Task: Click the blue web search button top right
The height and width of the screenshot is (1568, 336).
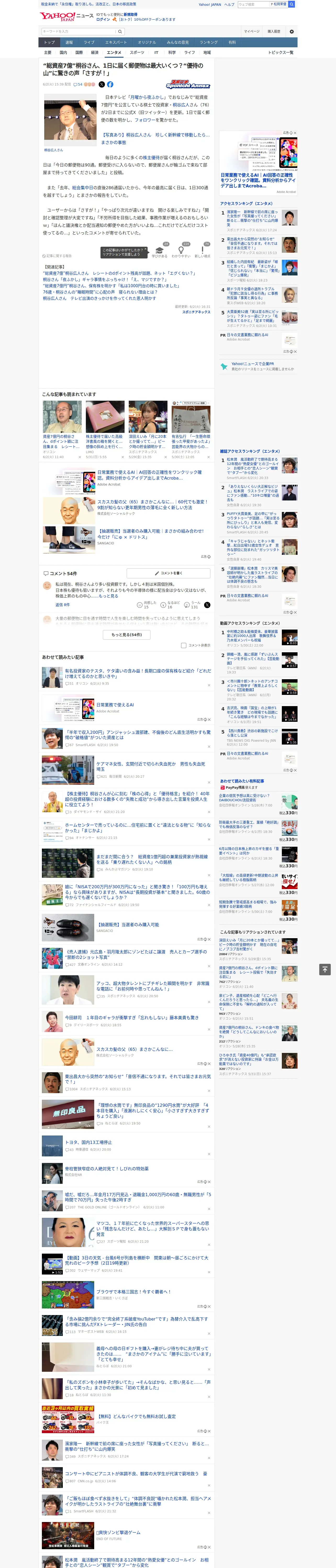Action: (x=292, y=4)
